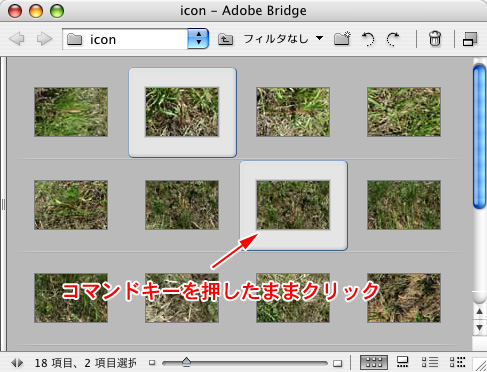Click the scrollbar up arrow

tap(480, 312)
